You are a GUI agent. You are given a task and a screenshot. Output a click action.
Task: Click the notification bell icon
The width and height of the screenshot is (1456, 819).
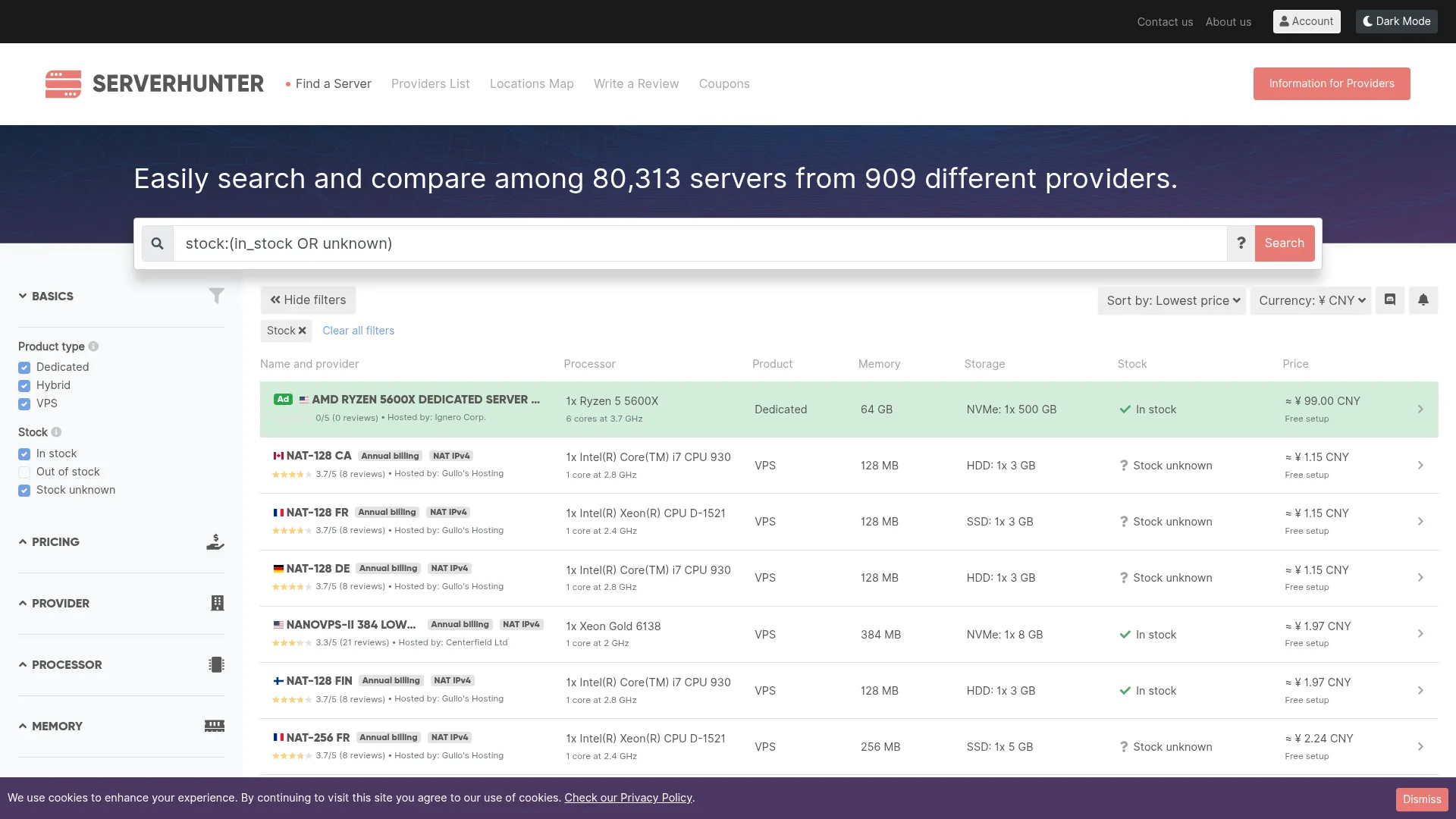click(1423, 300)
